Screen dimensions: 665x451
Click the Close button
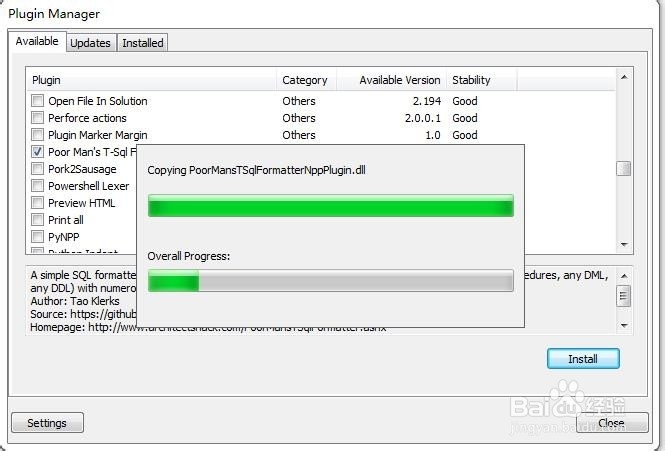point(612,423)
